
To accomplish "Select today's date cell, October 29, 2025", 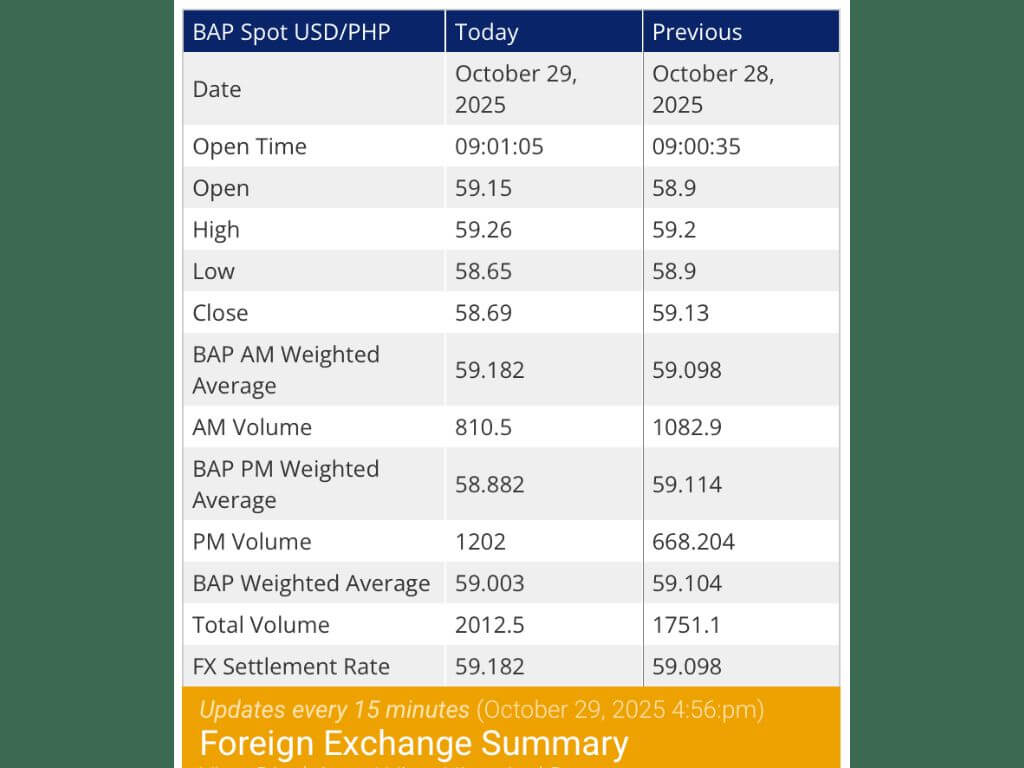I will point(516,89).
